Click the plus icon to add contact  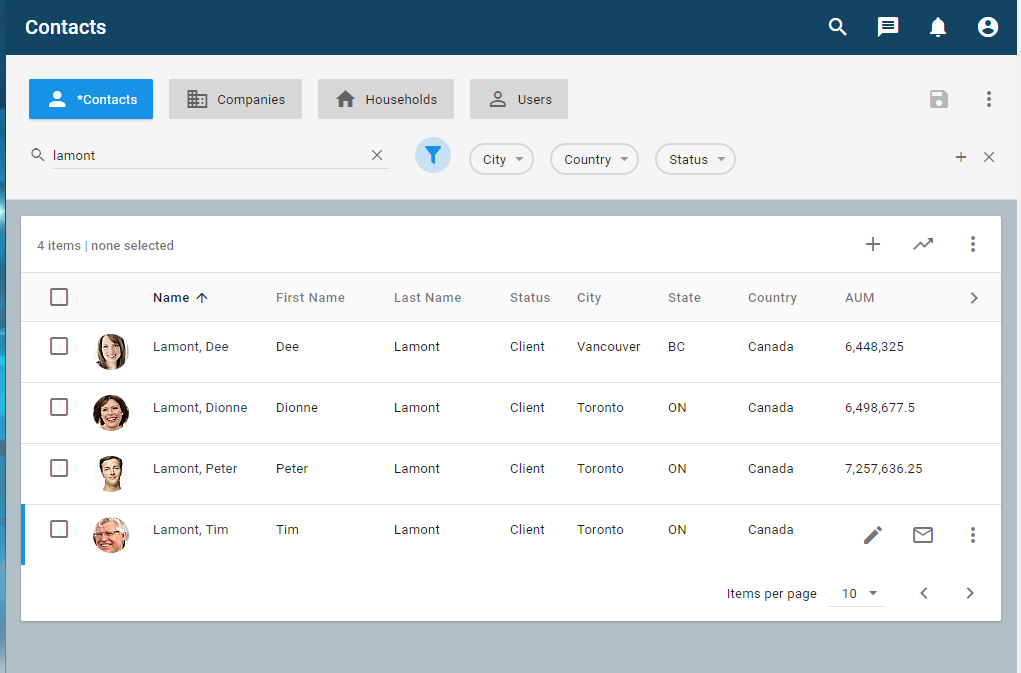pyautogui.click(x=873, y=244)
